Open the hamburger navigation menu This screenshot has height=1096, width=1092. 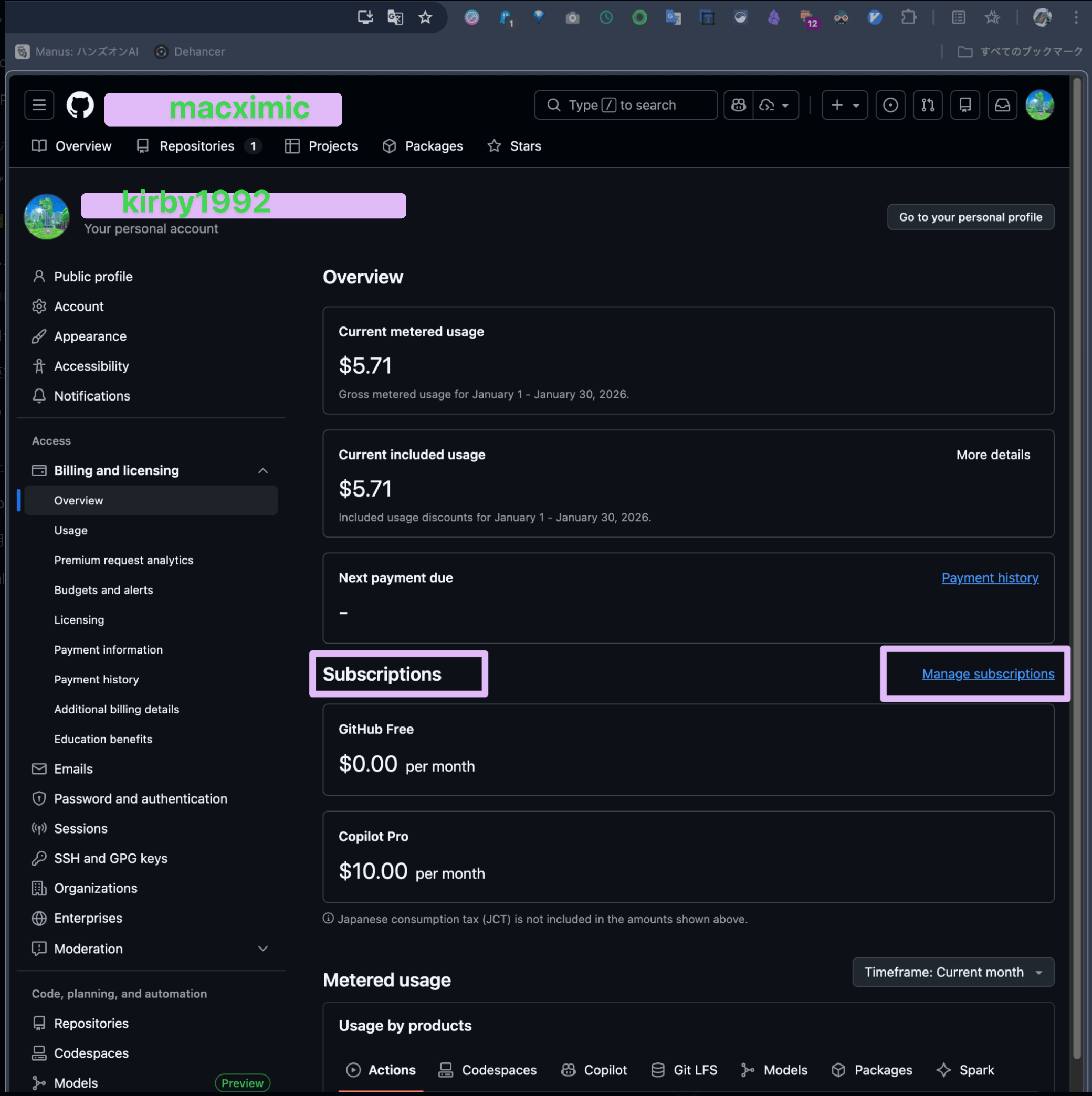(39, 105)
